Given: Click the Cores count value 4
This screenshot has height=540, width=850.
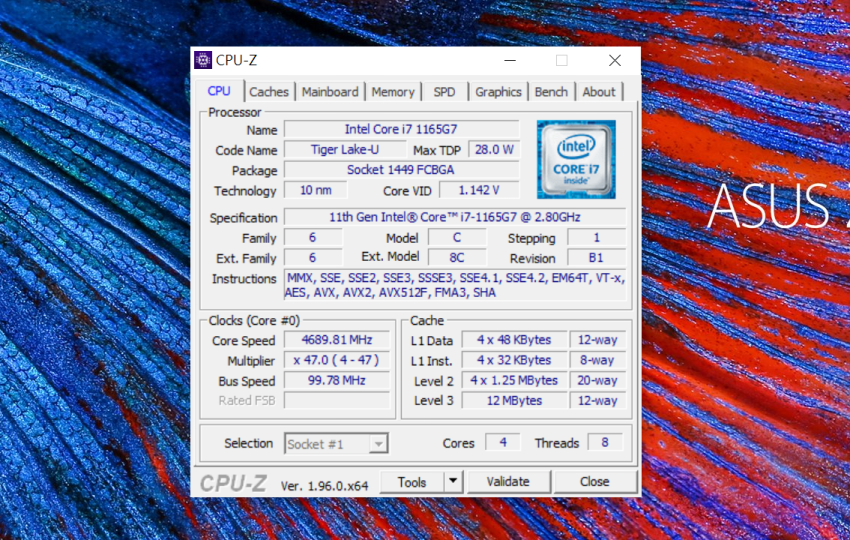Looking at the screenshot, I should click(x=503, y=442).
